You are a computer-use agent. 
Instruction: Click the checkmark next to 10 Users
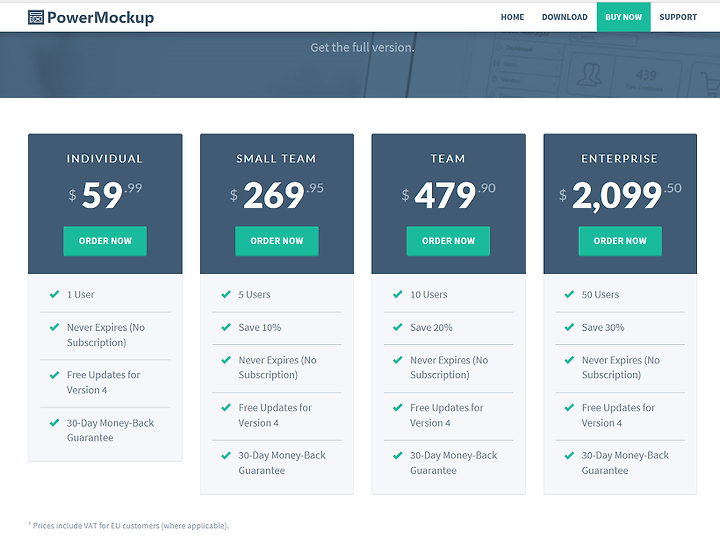[x=398, y=294]
